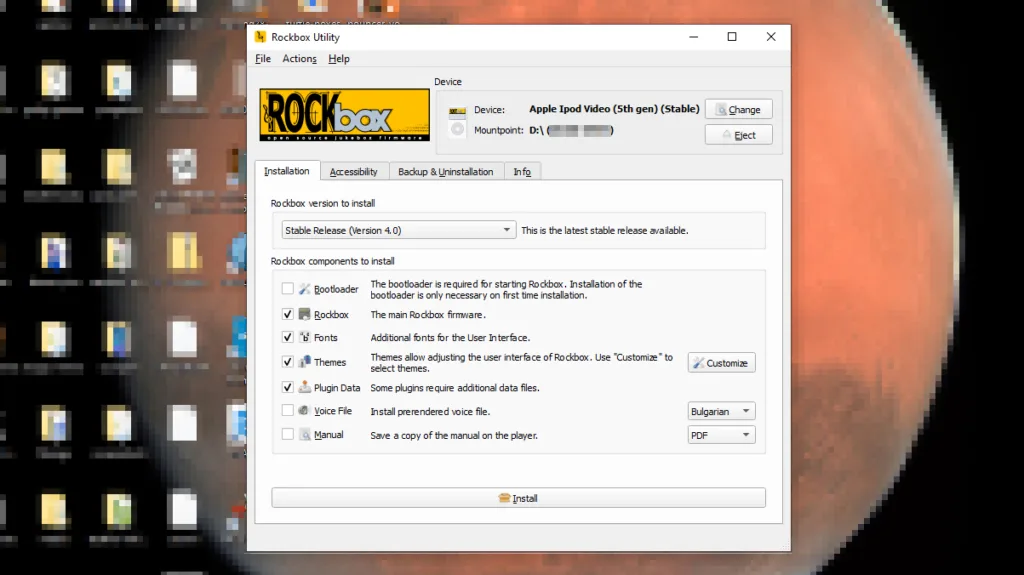Viewport: 1024px width, 575px height.
Task: Click the Mountpoint D:\ text
Action: coord(571,130)
